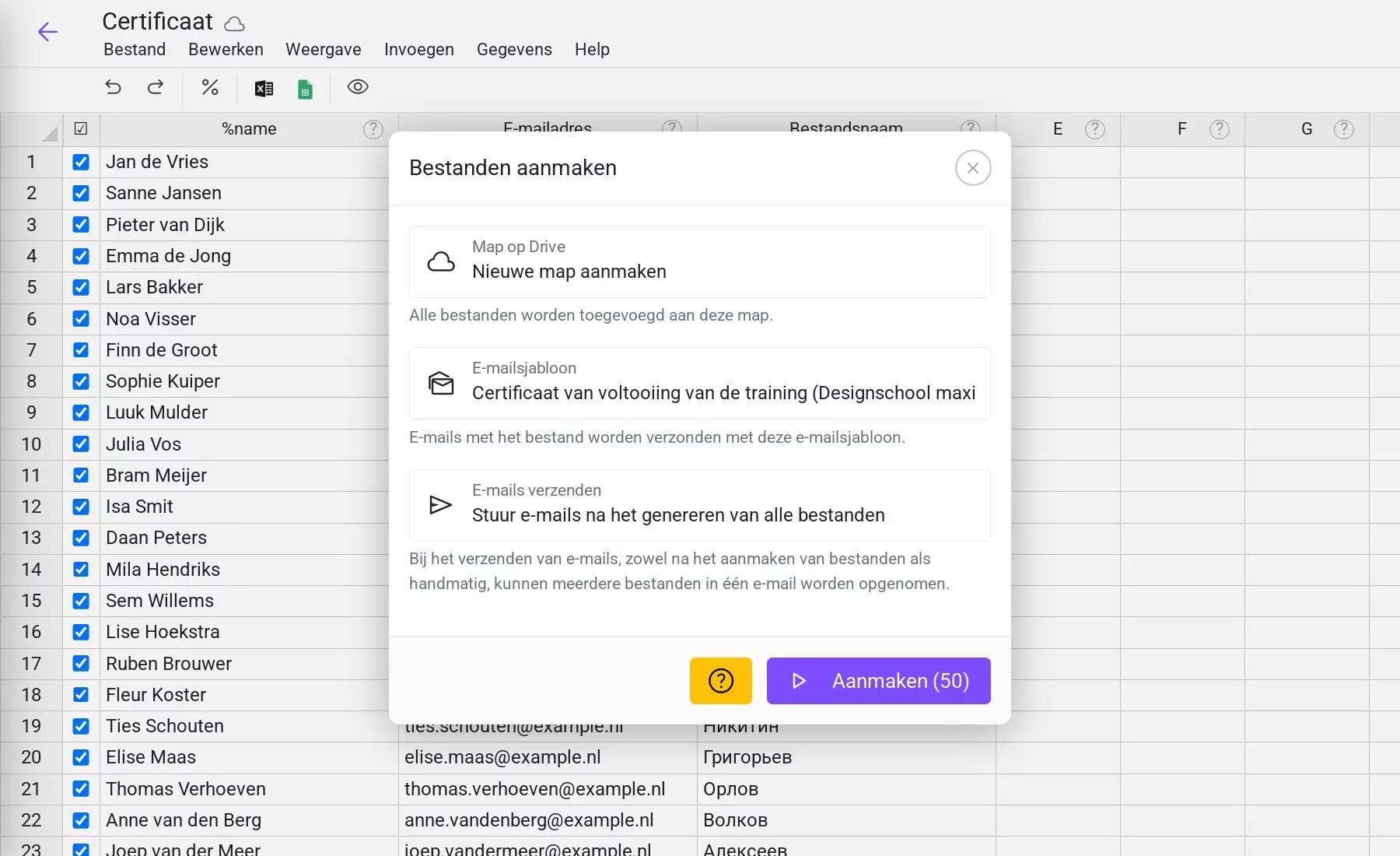
Task: Select row number 12 header
Action: pyautogui.click(x=31, y=507)
